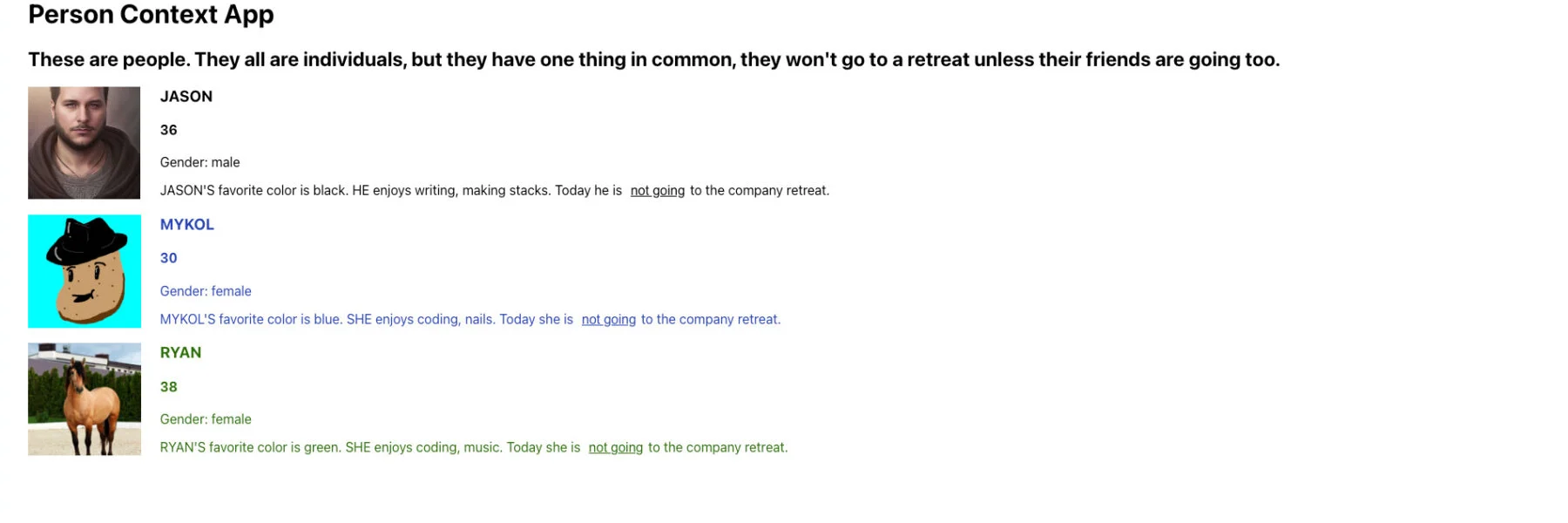Click Ryan's brown horse picture
Screen dimensions: 1568x523
point(84,399)
